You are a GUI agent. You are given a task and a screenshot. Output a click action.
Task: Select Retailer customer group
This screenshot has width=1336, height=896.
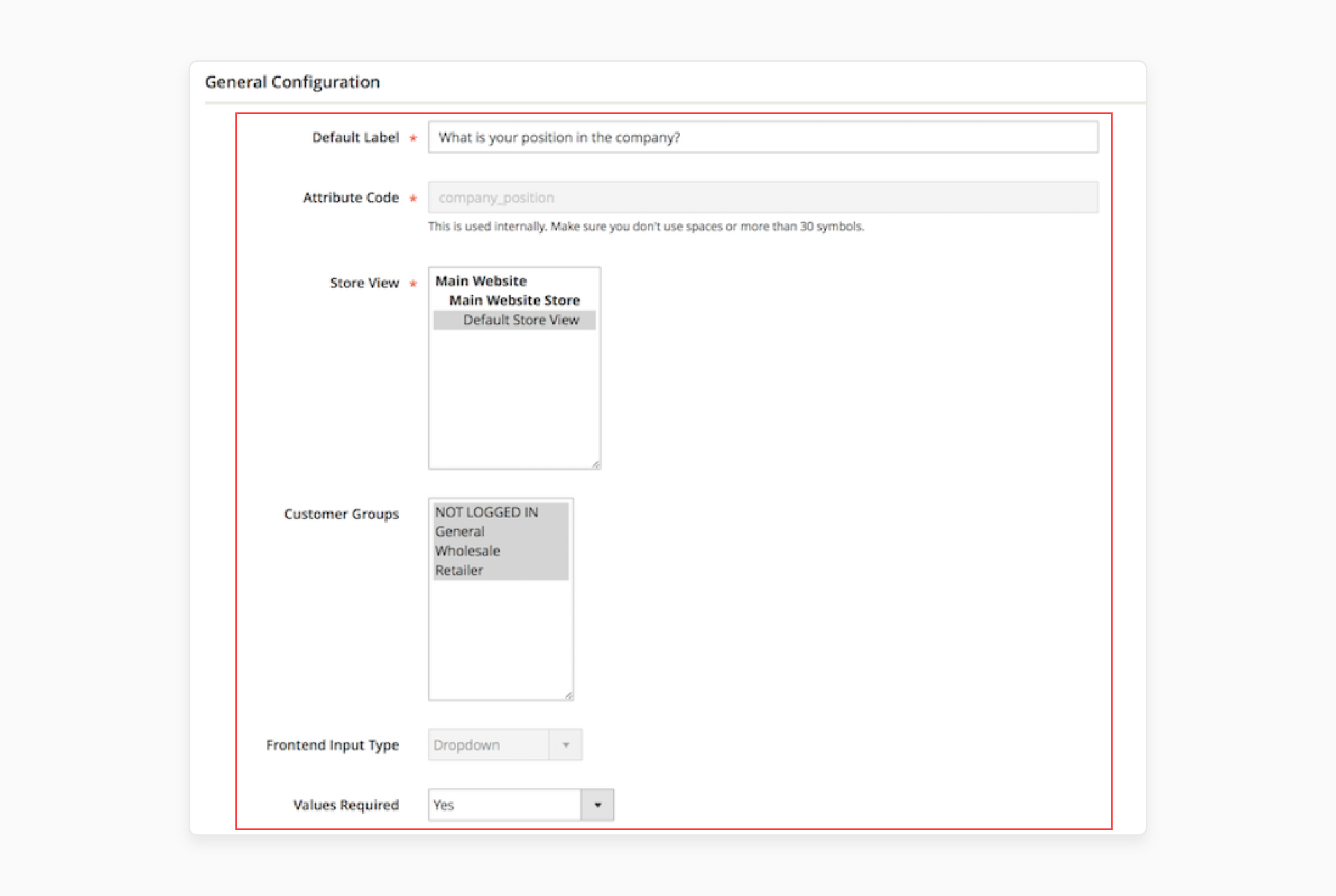point(501,570)
